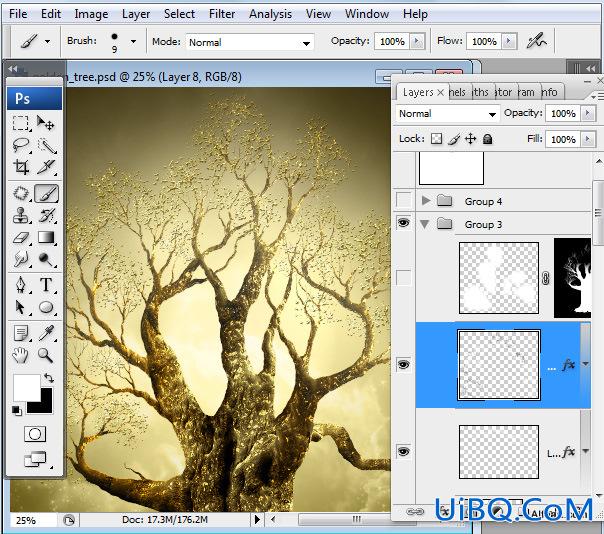Select the Pen tool
The width and height of the screenshot is (604, 534).
point(21,285)
